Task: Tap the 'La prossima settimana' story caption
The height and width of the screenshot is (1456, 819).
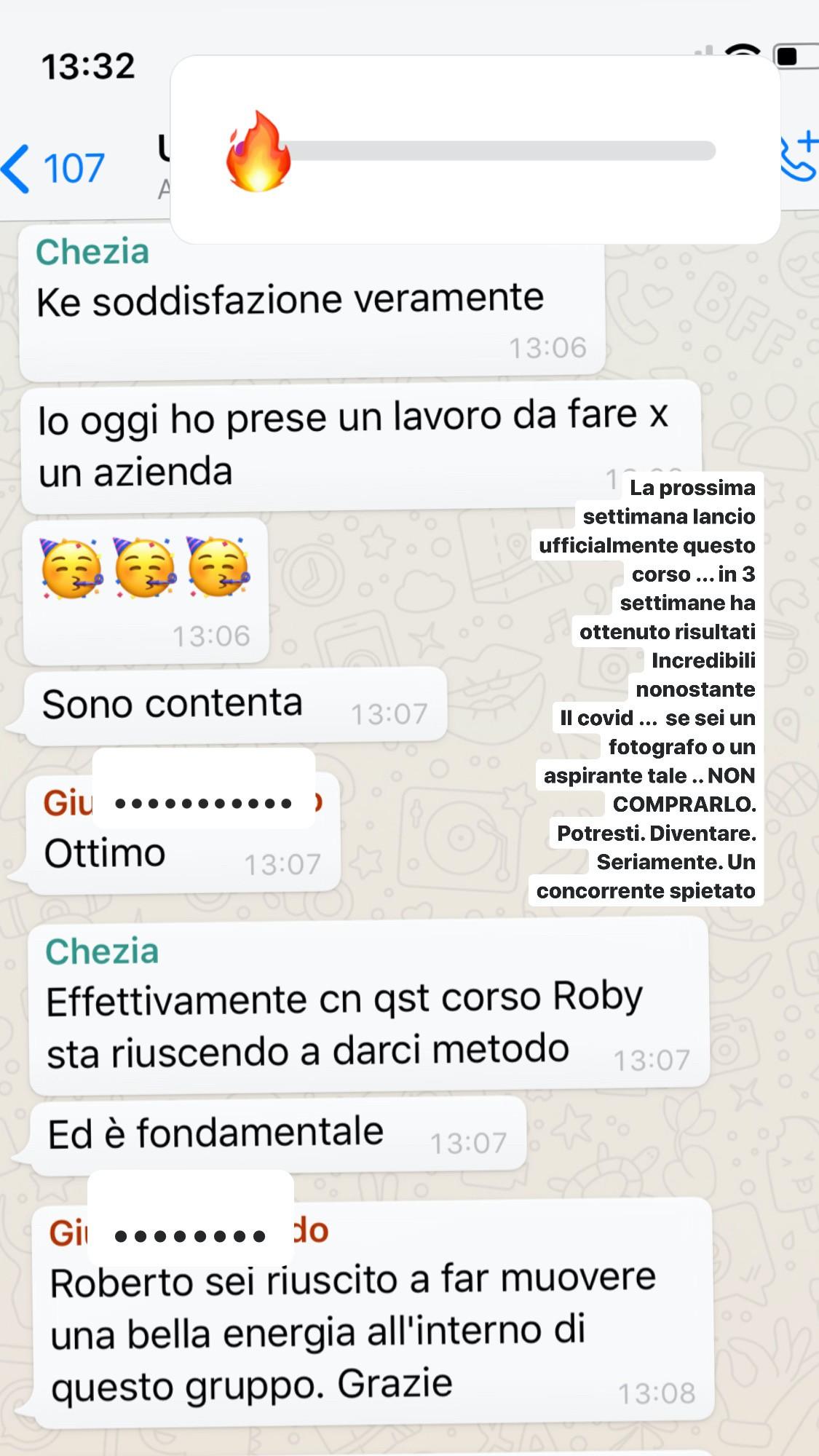Action: tap(646, 689)
